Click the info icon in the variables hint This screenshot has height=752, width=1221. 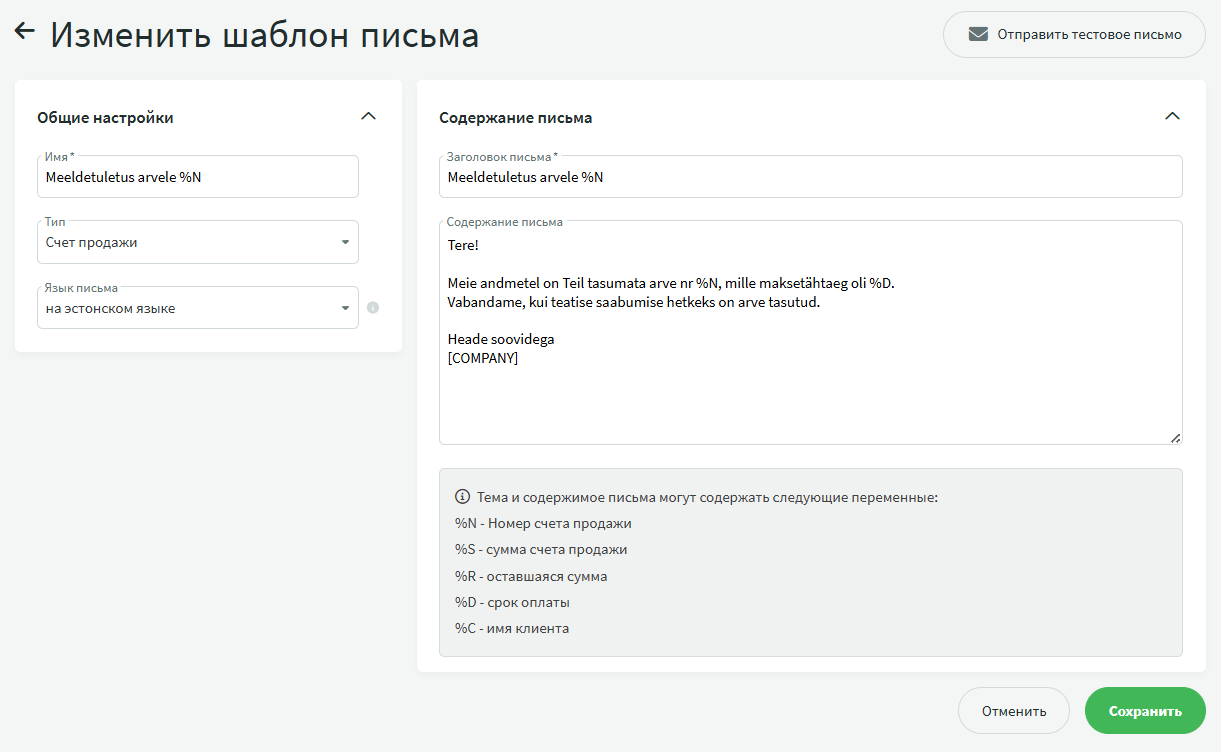tap(462, 497)
